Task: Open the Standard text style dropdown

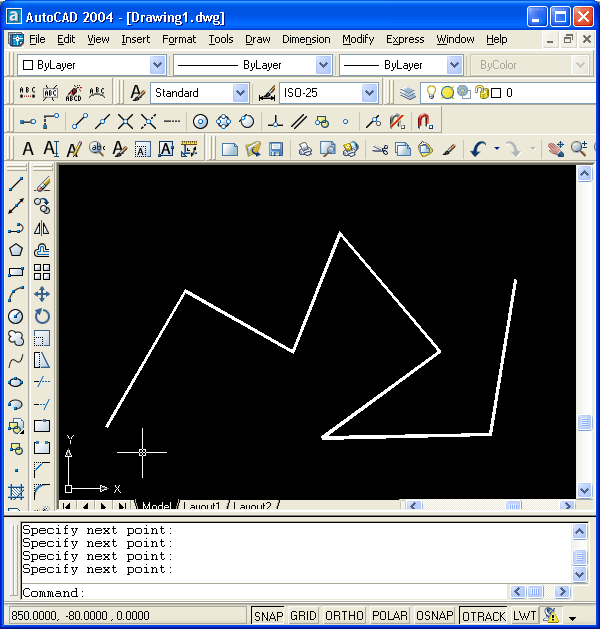Action: coord(240,93)
